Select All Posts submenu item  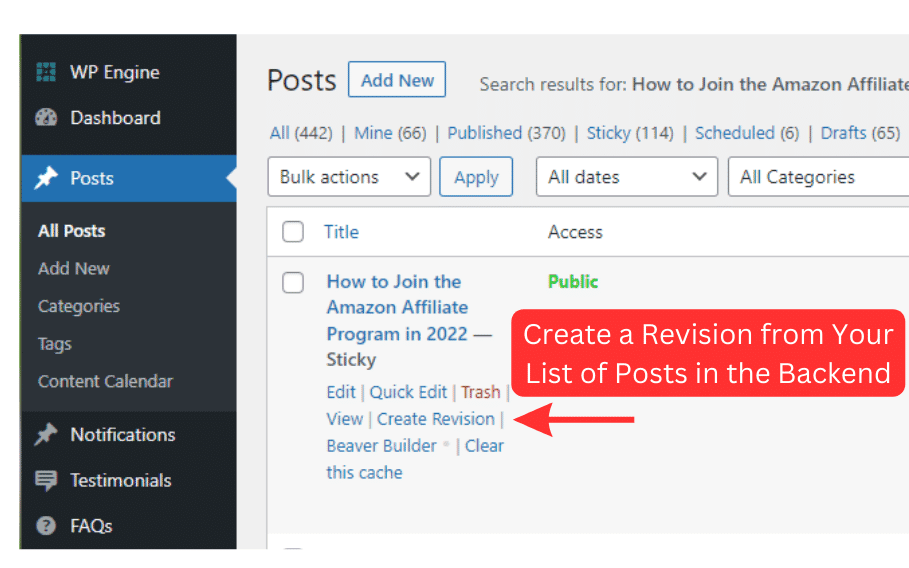pos(71,231)
